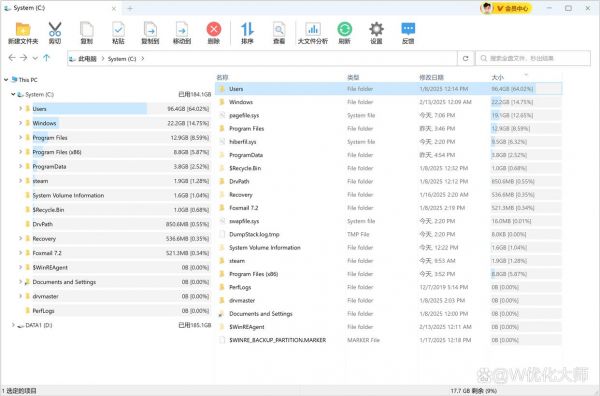The width and height of the screenshot is (600, 396).
Task: Expand breadcrumb chevron after System (C:)
Action: click(143, 59)
